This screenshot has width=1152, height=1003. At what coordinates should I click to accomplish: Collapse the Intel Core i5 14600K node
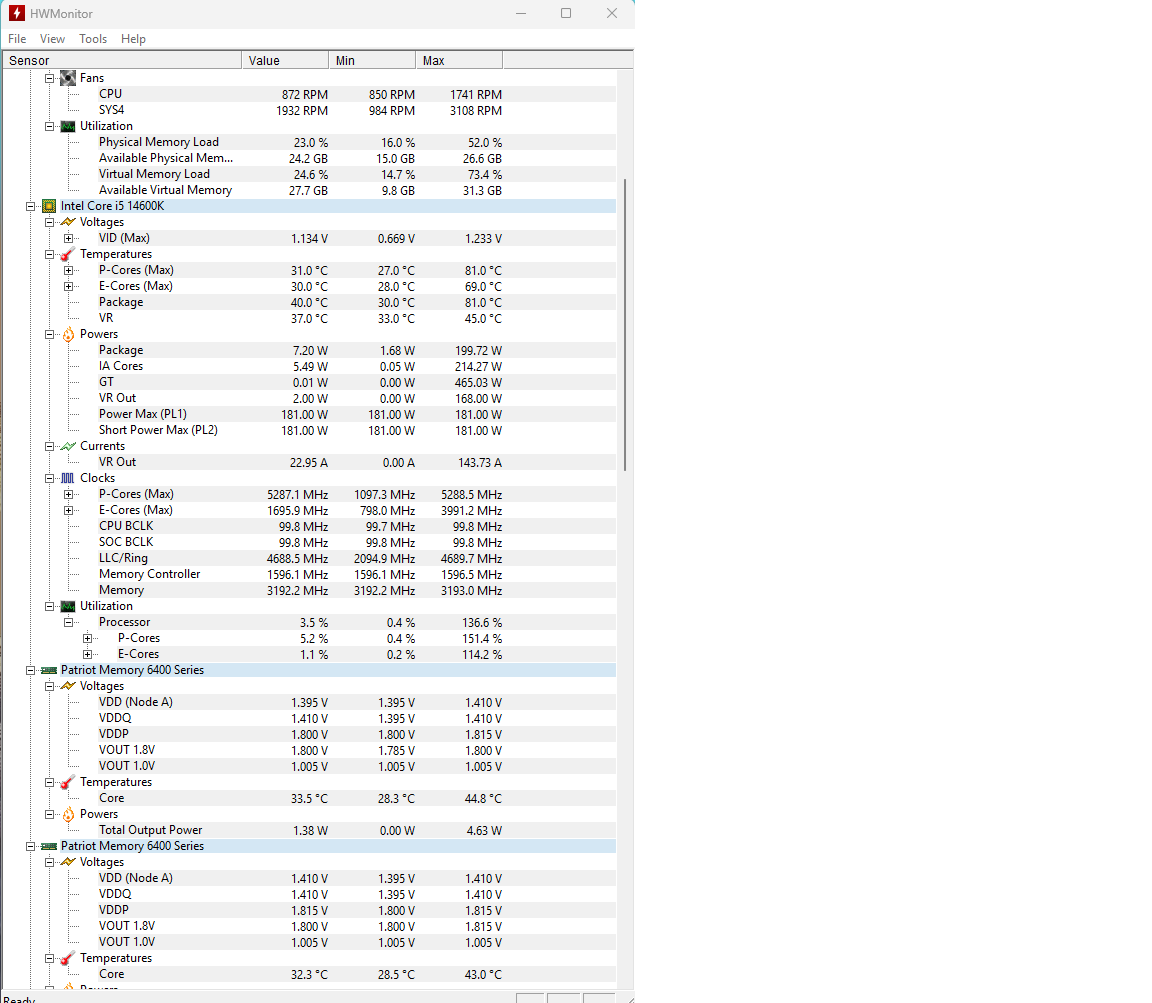coord(30,206)
